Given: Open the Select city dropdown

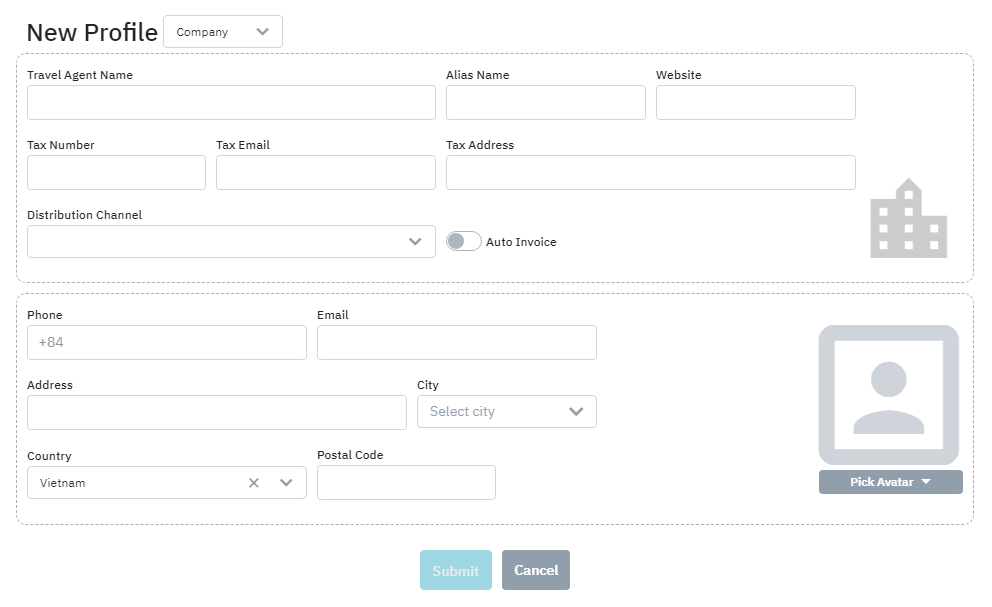Looking at the screenshot, I should point(506,412).
